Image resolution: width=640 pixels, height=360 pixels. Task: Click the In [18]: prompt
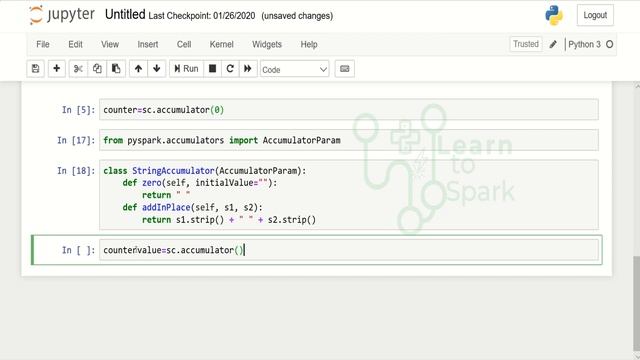(x=76, y=171)
